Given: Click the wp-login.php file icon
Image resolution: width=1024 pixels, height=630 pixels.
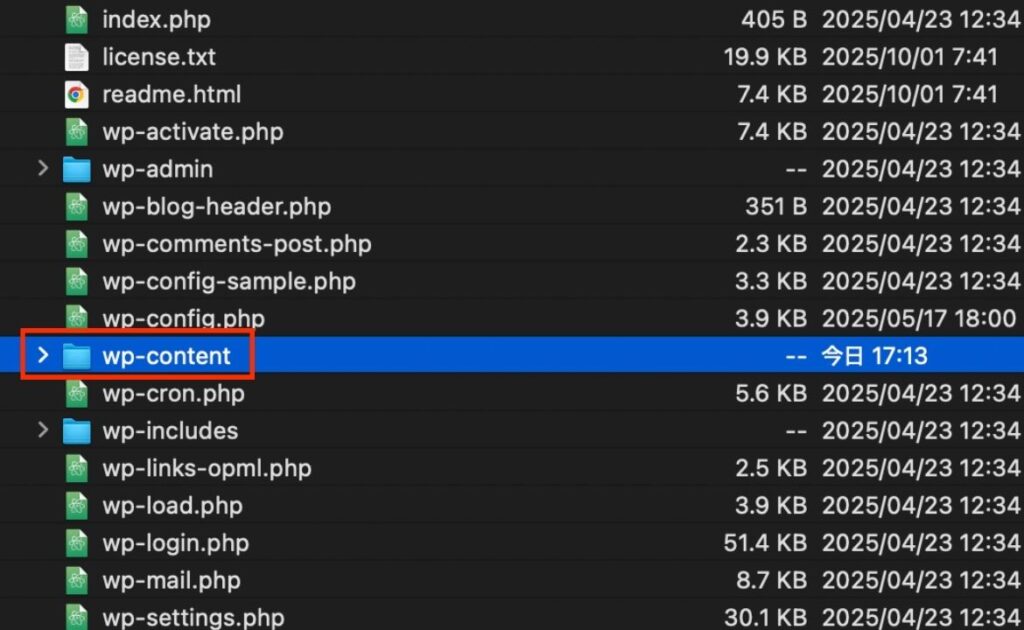Looking at the screenshot, I should click(x=77, y=544).
